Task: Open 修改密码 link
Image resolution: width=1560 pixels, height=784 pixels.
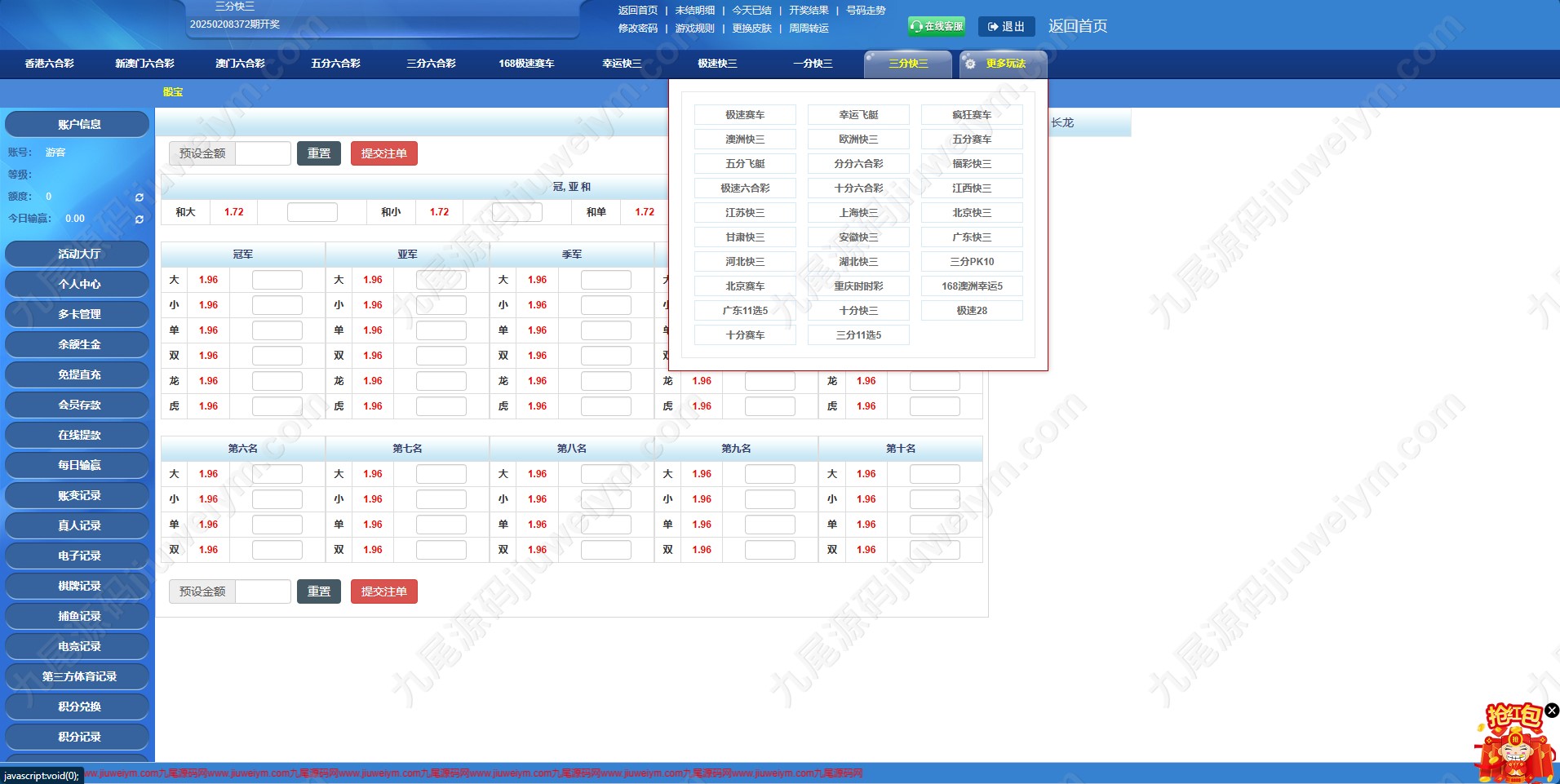Action: pyautogui.click(x=637, y=29)
